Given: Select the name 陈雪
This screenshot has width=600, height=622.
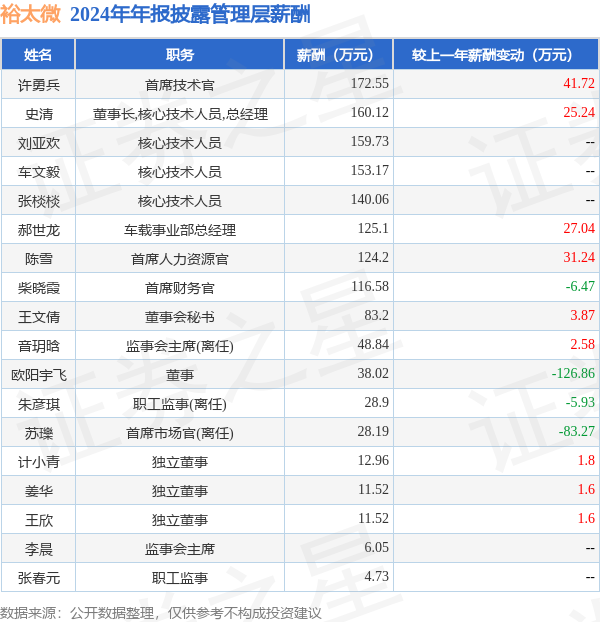Looking at the screenshot, I should [39, 259].
